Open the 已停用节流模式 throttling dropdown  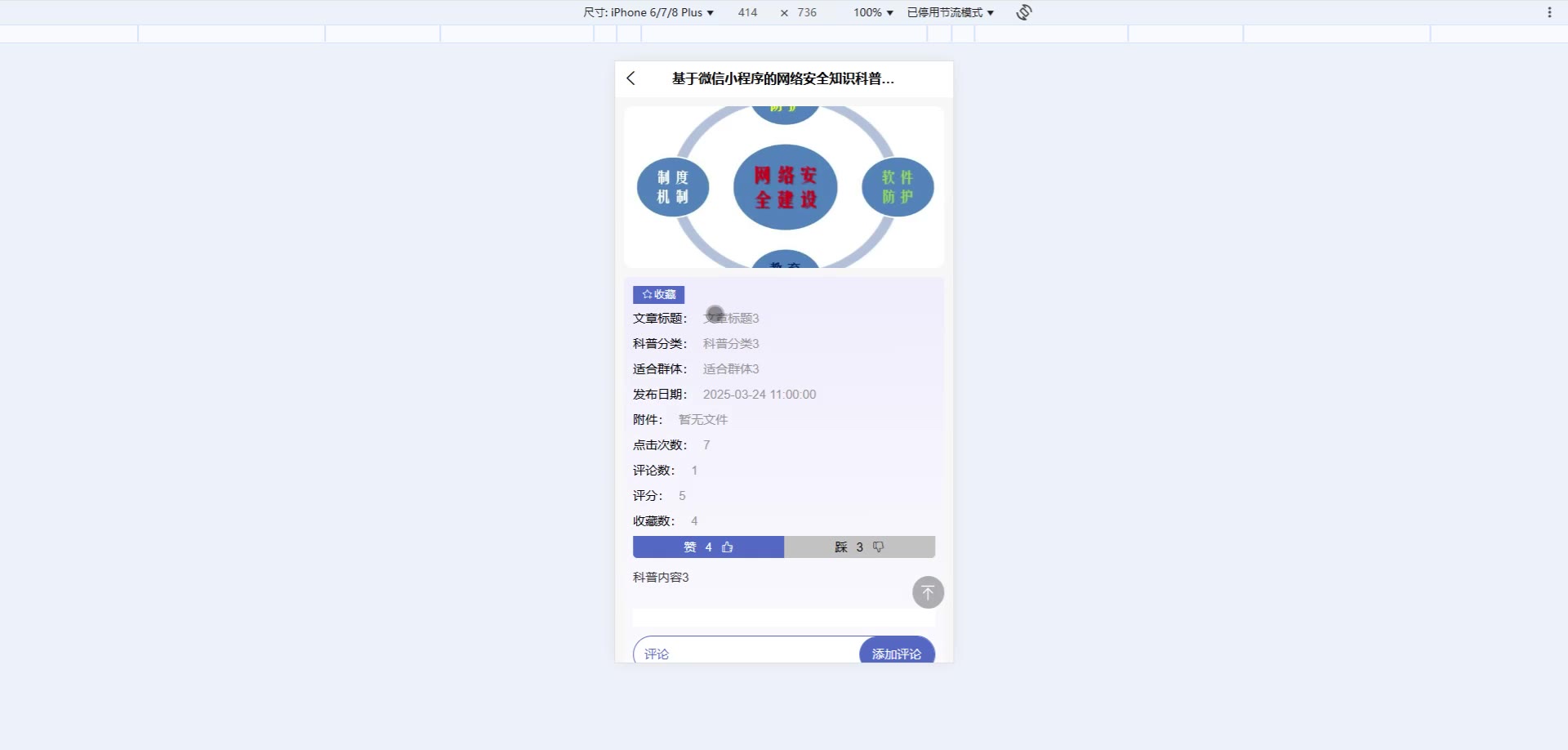951,12
